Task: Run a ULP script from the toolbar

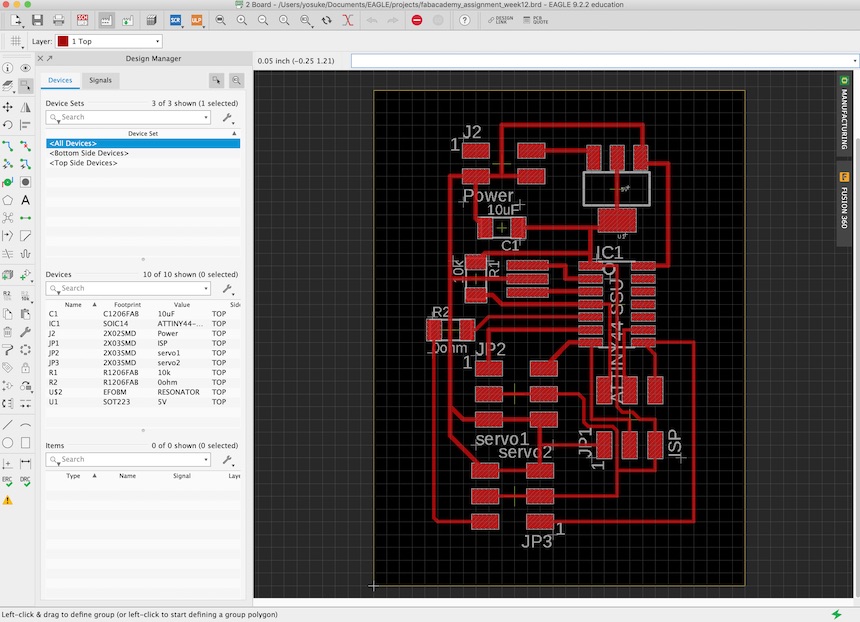Action: tap(197, 20)
